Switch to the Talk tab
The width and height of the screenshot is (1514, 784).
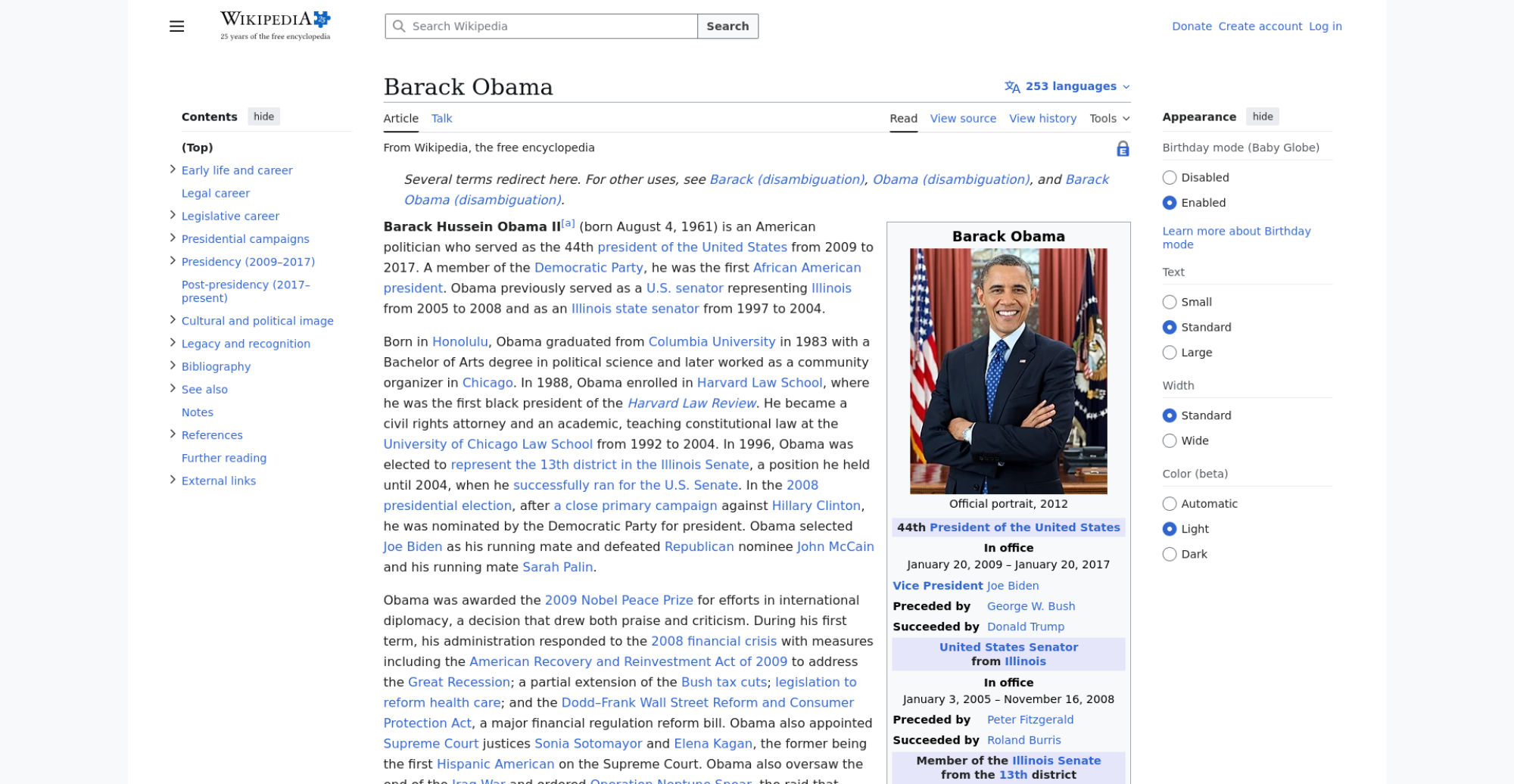click(441, 119)
